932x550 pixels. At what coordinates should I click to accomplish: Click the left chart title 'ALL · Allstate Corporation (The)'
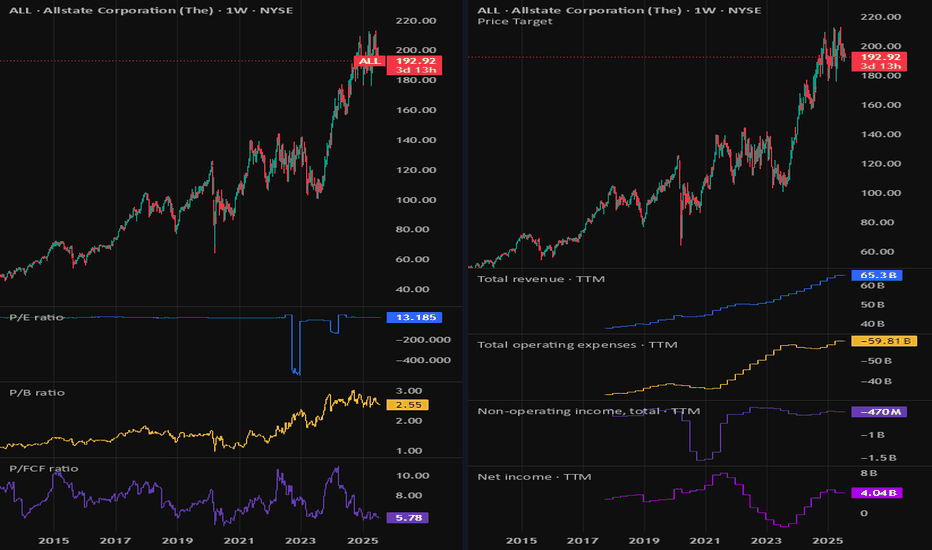point(111,10)
